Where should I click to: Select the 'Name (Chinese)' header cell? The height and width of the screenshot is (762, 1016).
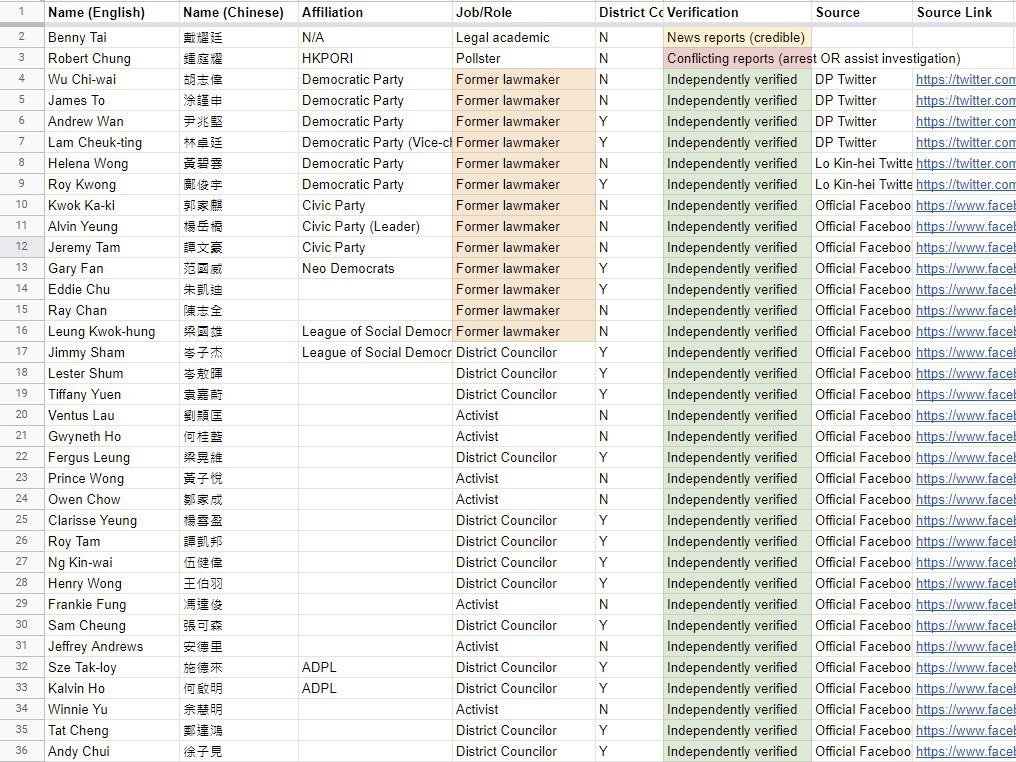coord(238,12)
